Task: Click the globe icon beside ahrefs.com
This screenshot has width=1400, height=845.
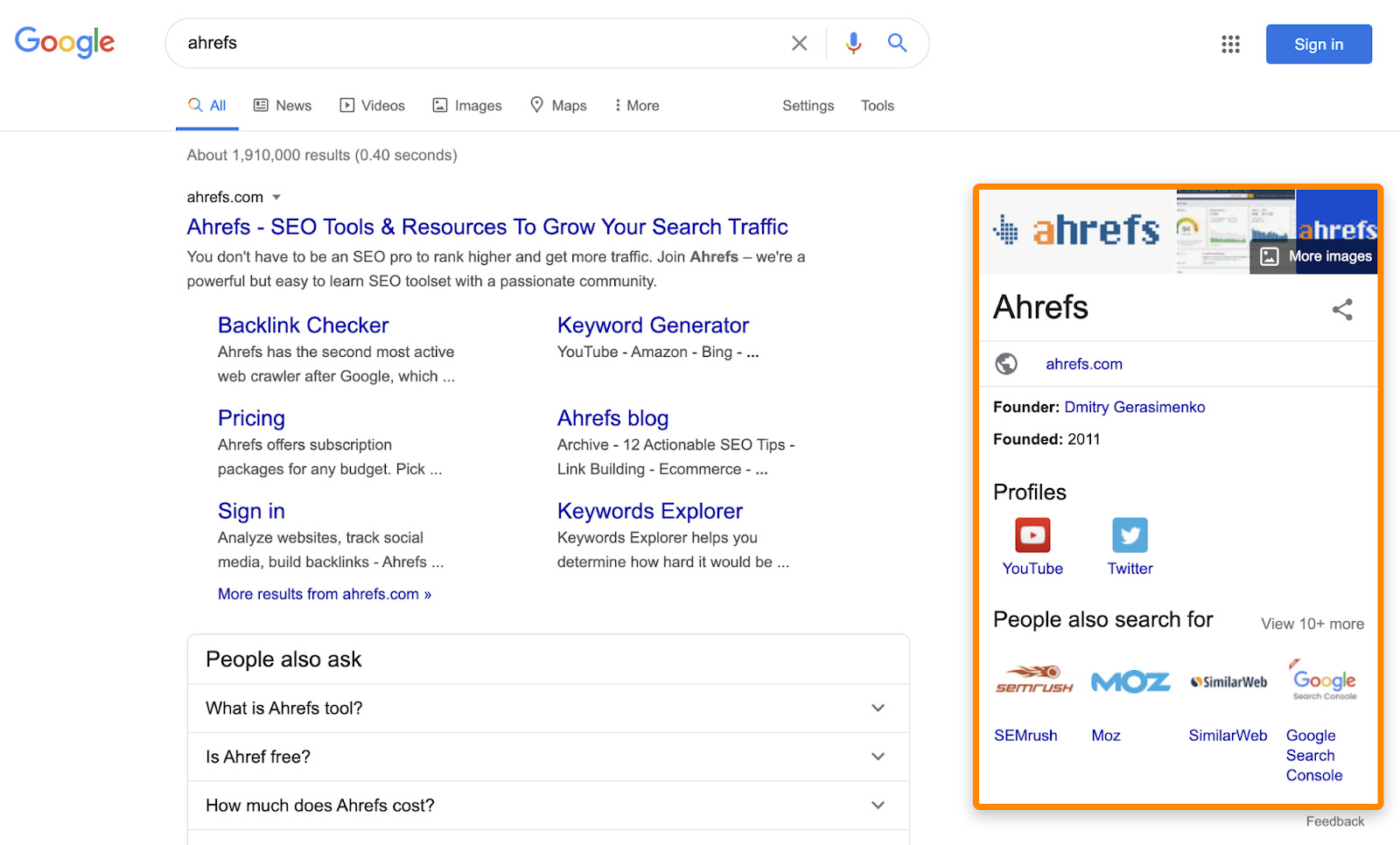Action: 1006,363
